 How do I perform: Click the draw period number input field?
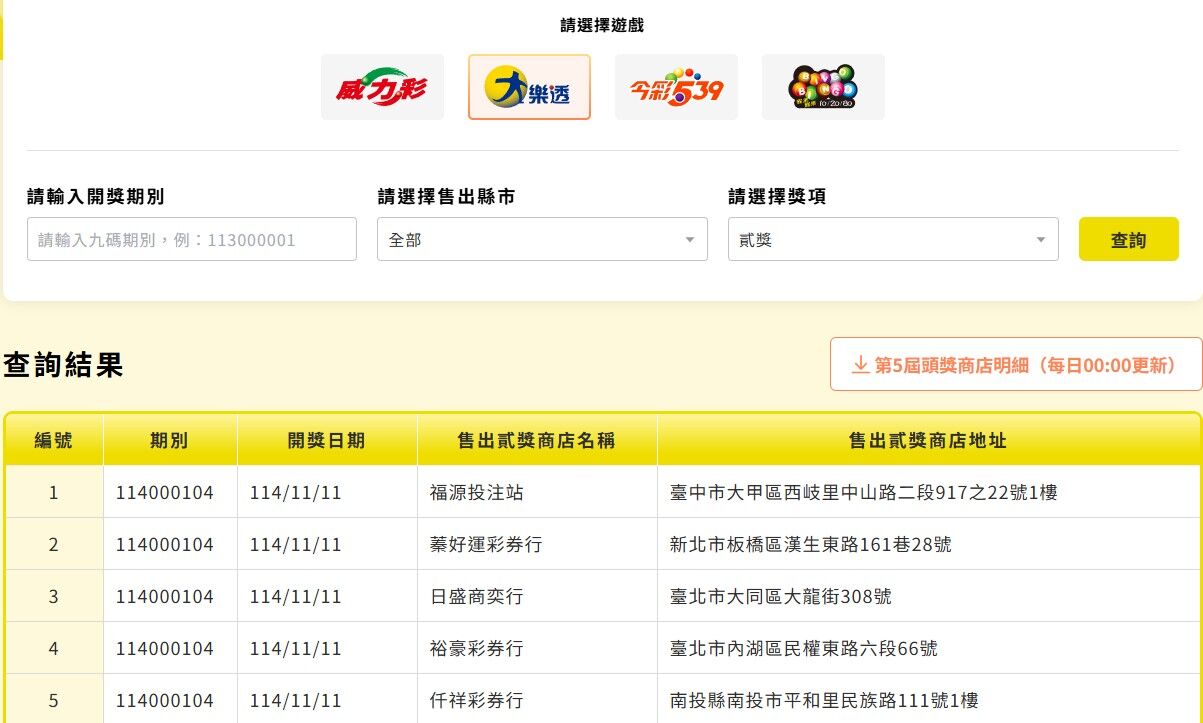(x=190, y=239)
